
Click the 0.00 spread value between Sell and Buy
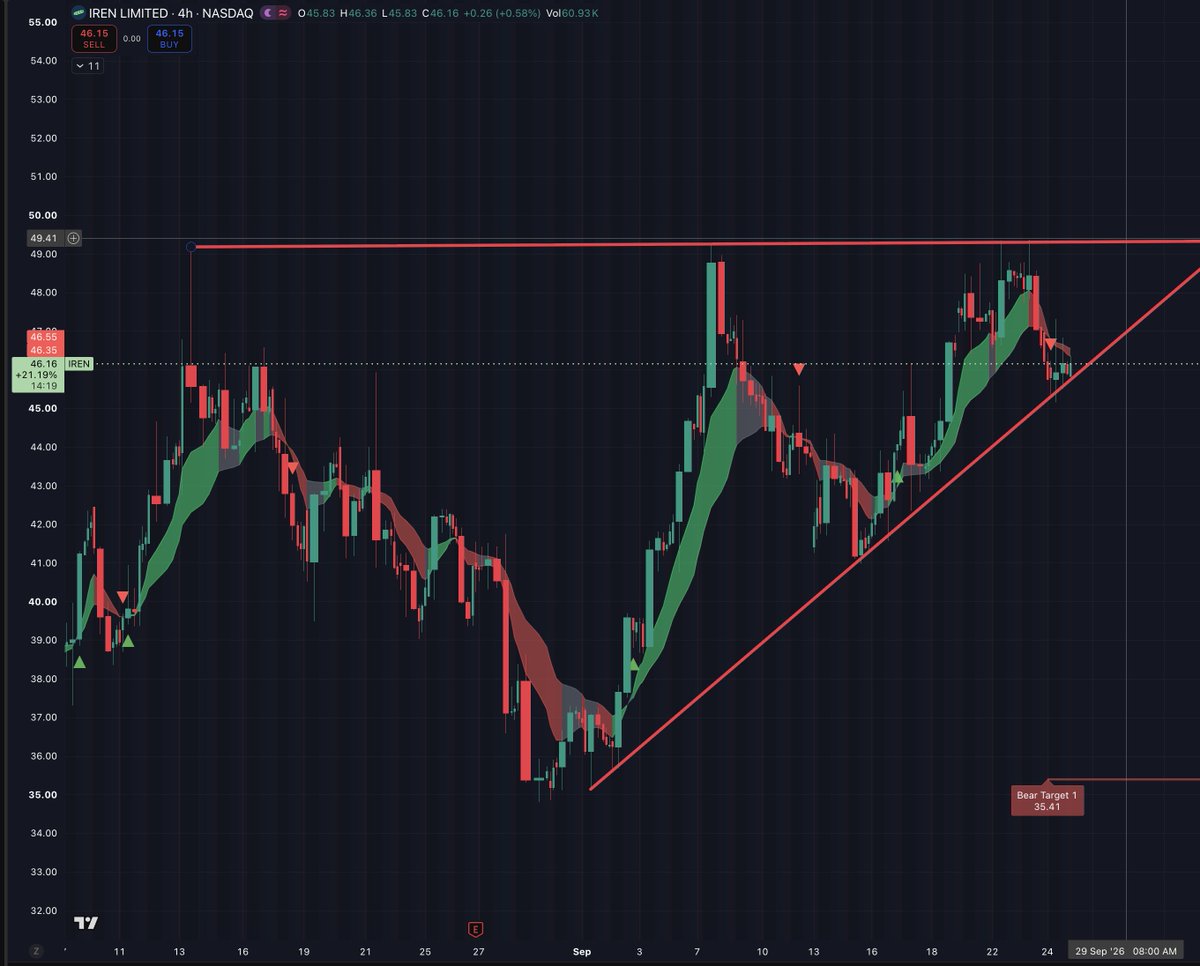131,39
